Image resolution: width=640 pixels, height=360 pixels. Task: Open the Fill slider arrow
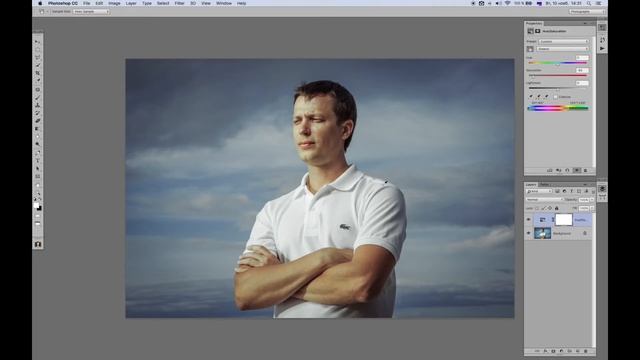tap(592, 208)
